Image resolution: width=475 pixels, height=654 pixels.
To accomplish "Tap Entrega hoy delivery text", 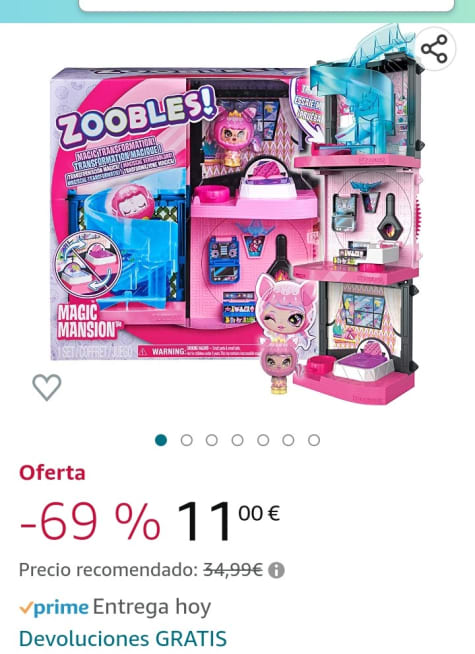I will 152,607.
